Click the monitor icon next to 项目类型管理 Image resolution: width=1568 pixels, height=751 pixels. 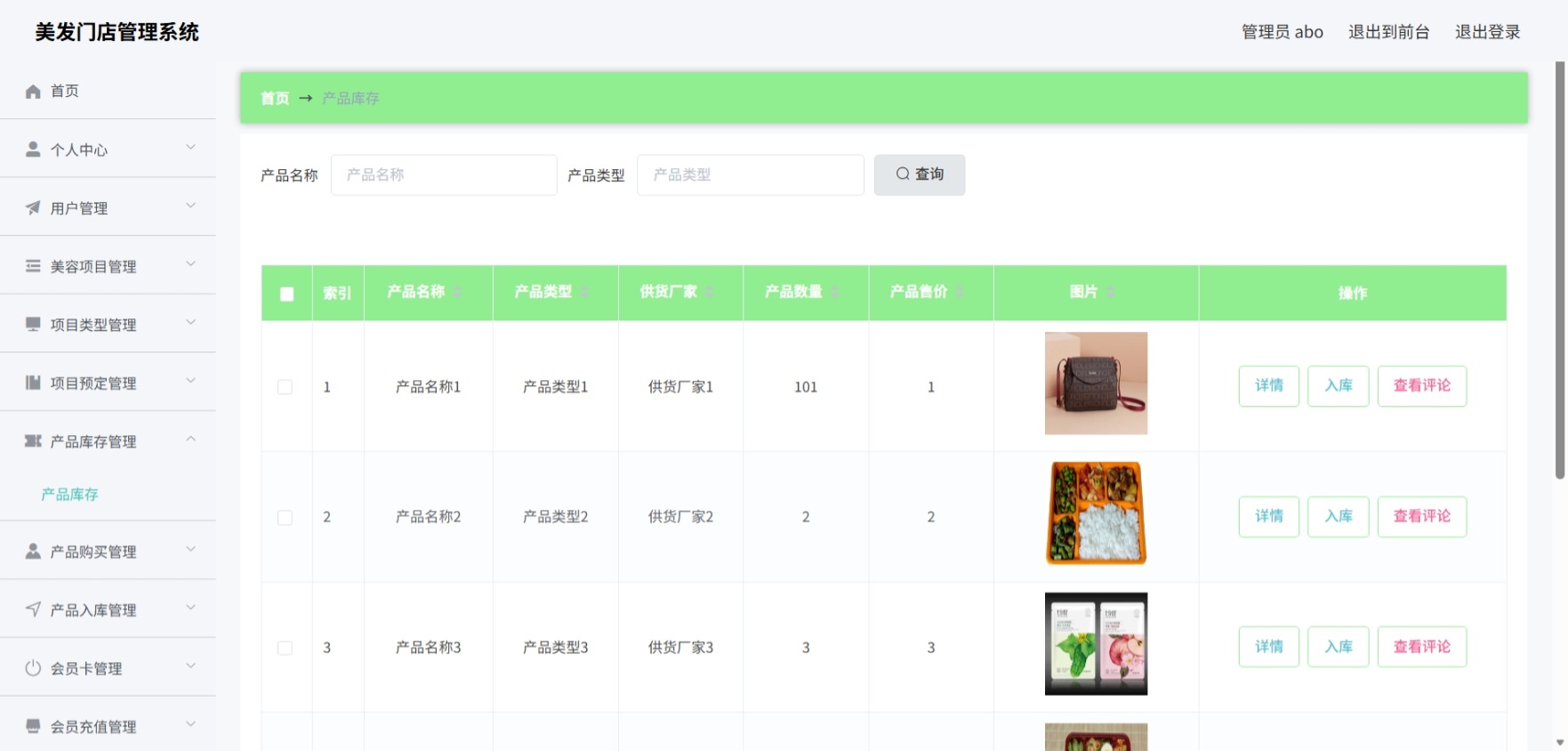33,325
